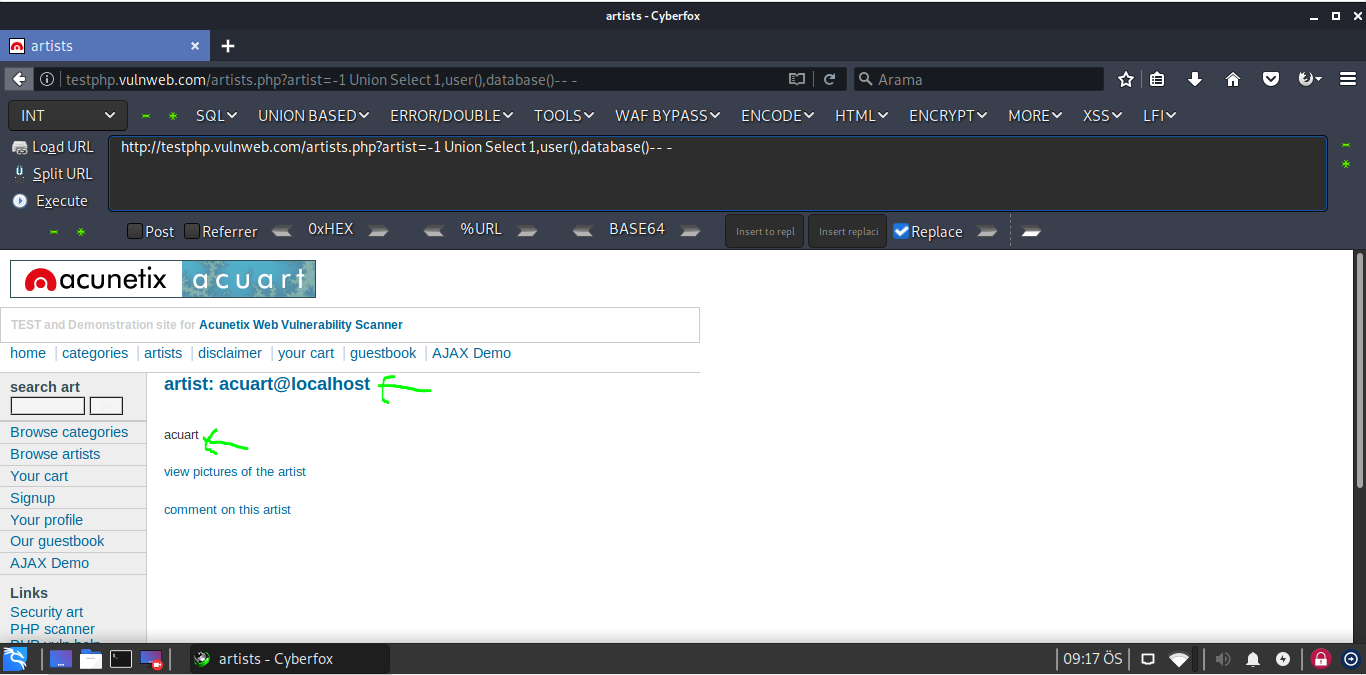The width and height of the screenshot is (1366, 675).
Task: Expand the ERROR/DOUBLE menu
Action: [x=451, y=116]
